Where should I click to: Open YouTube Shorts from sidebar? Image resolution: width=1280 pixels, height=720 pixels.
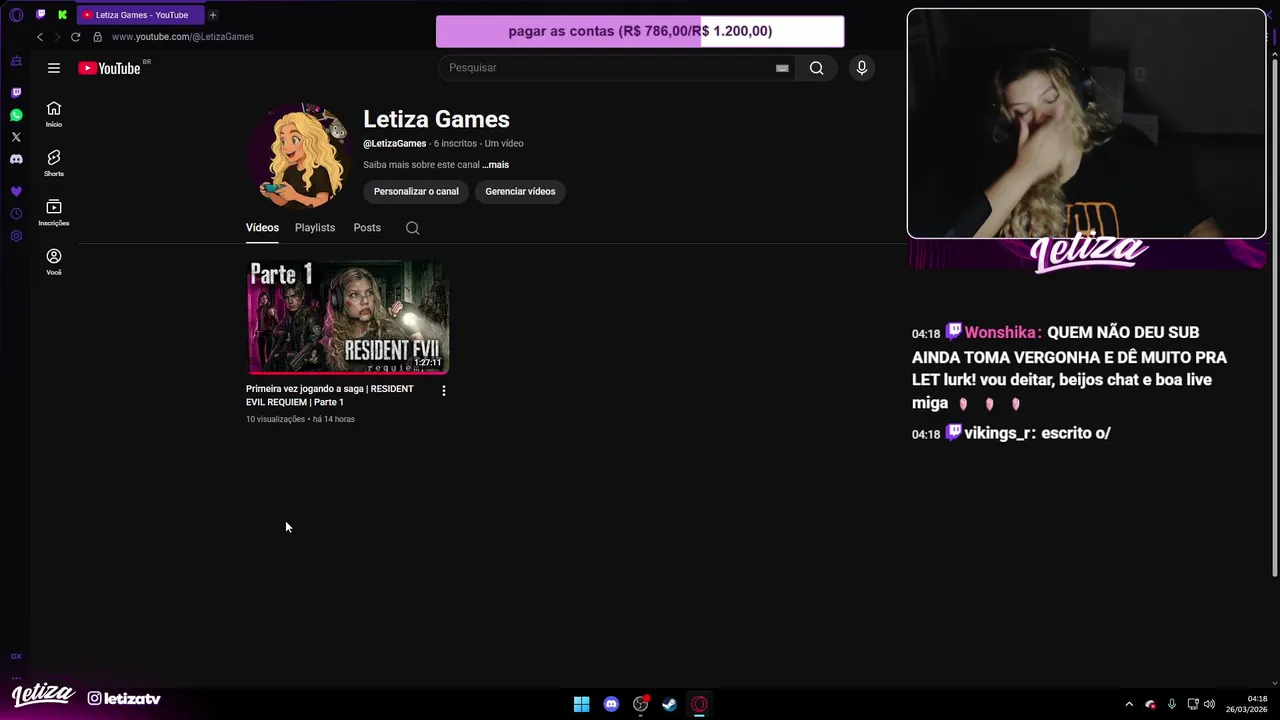(x=54, y=163)
